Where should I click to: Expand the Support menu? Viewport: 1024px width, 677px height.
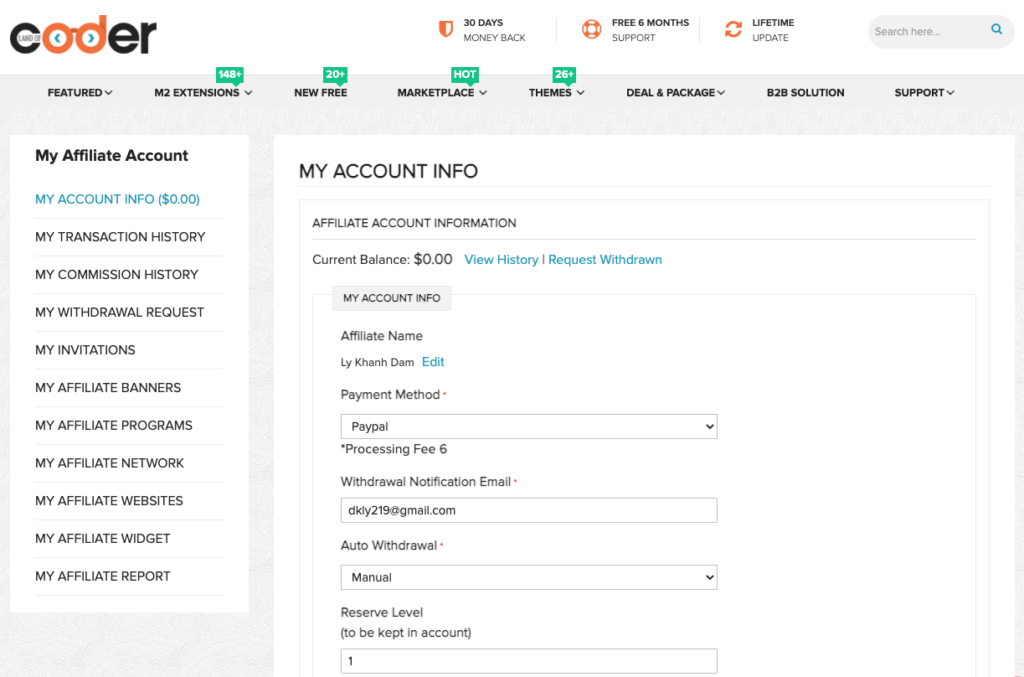[924, 93]
